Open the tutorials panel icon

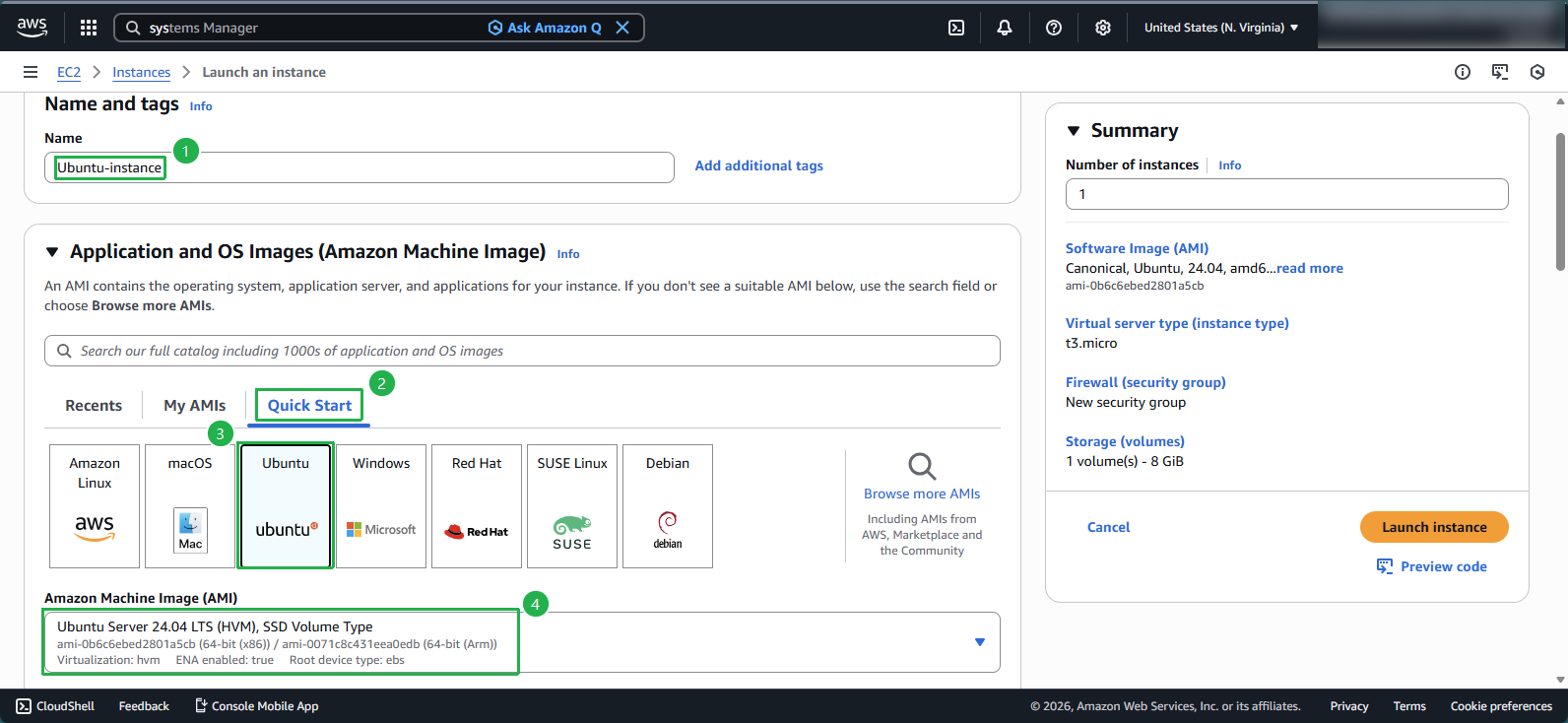[1500, 72]
